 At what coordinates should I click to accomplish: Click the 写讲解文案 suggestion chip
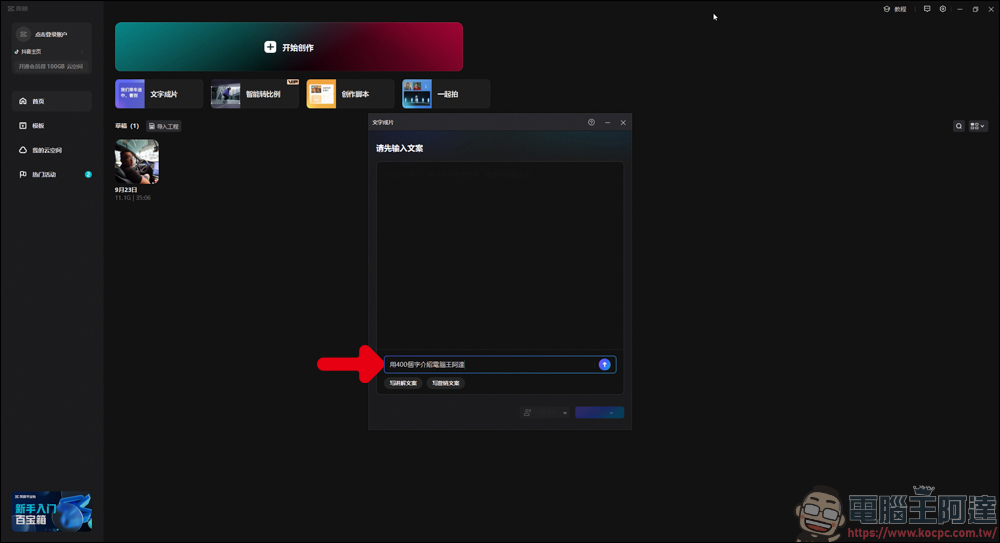point(403,383)
